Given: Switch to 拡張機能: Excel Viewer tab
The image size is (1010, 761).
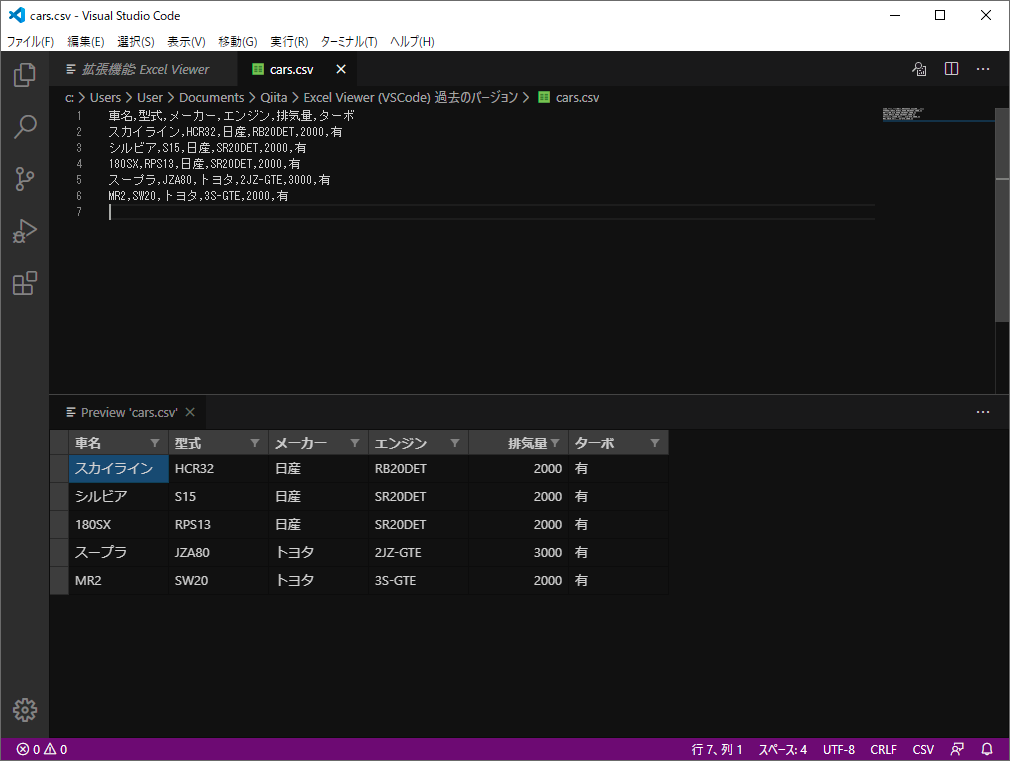Looking at the screenshot, I should [144, 69].
